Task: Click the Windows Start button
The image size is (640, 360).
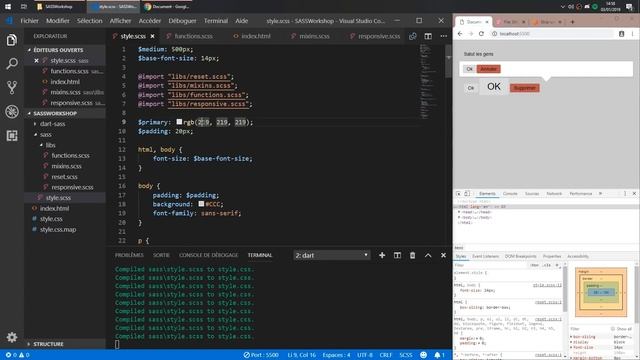Action: (x=8, y=7)
